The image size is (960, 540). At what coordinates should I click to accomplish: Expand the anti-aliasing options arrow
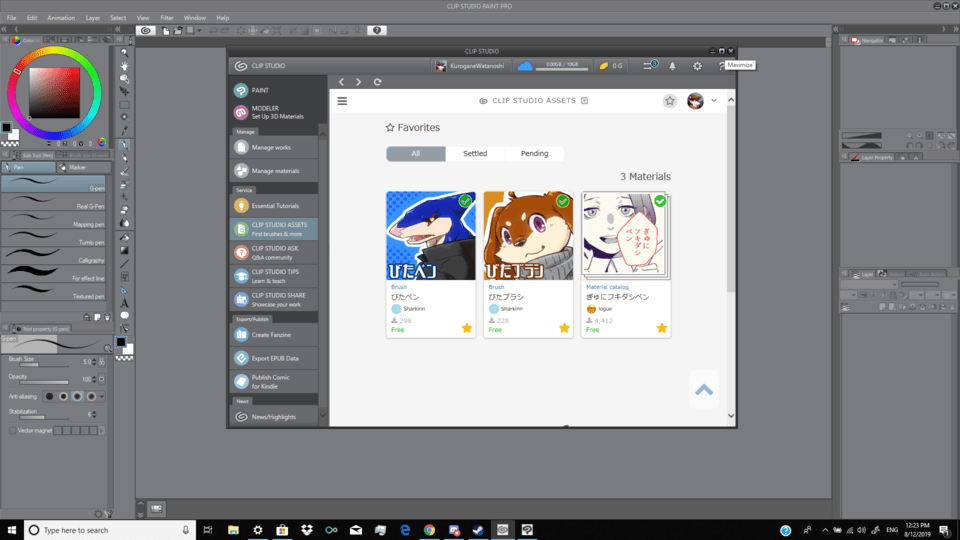tap(102, 397)
